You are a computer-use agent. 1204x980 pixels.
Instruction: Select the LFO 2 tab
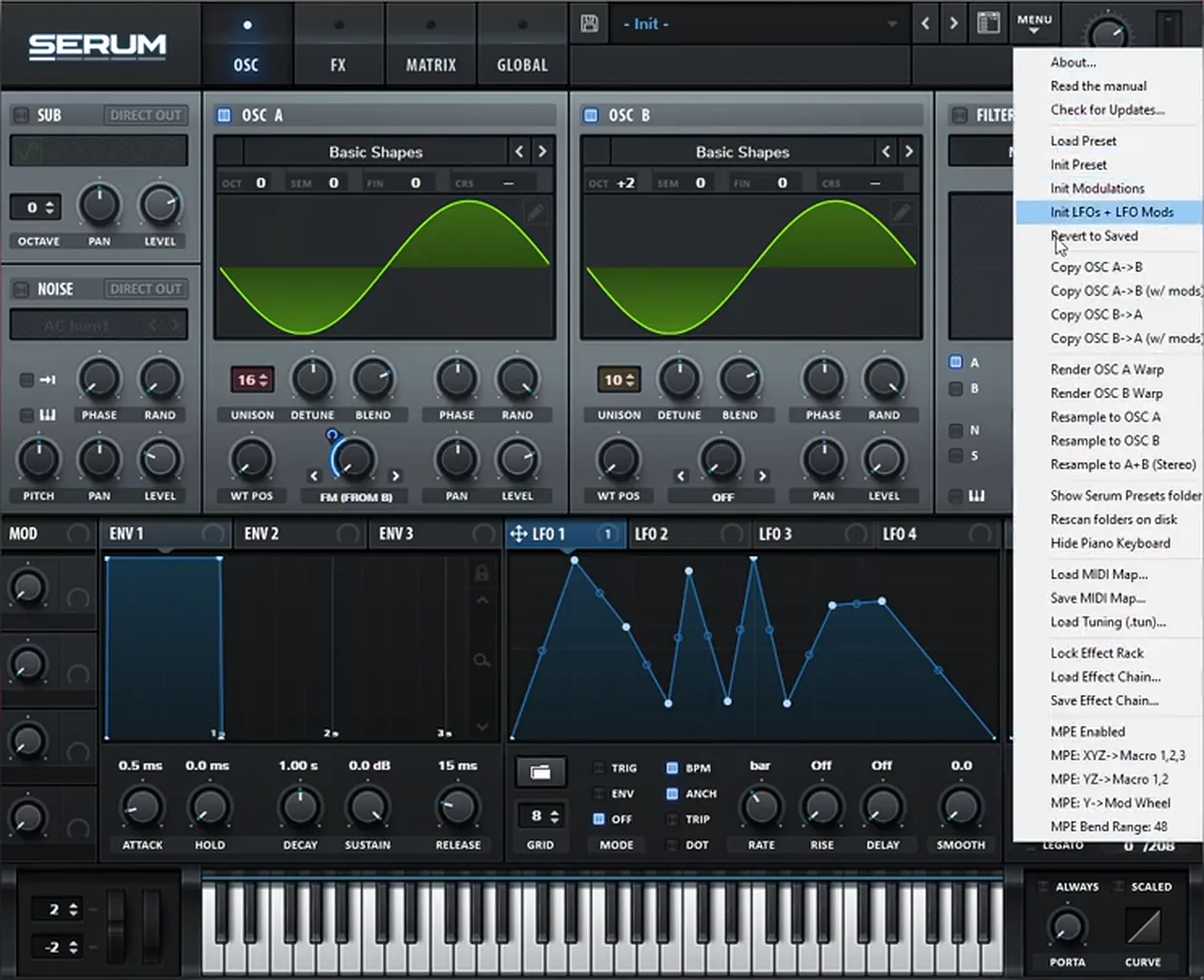pos(689,534)
